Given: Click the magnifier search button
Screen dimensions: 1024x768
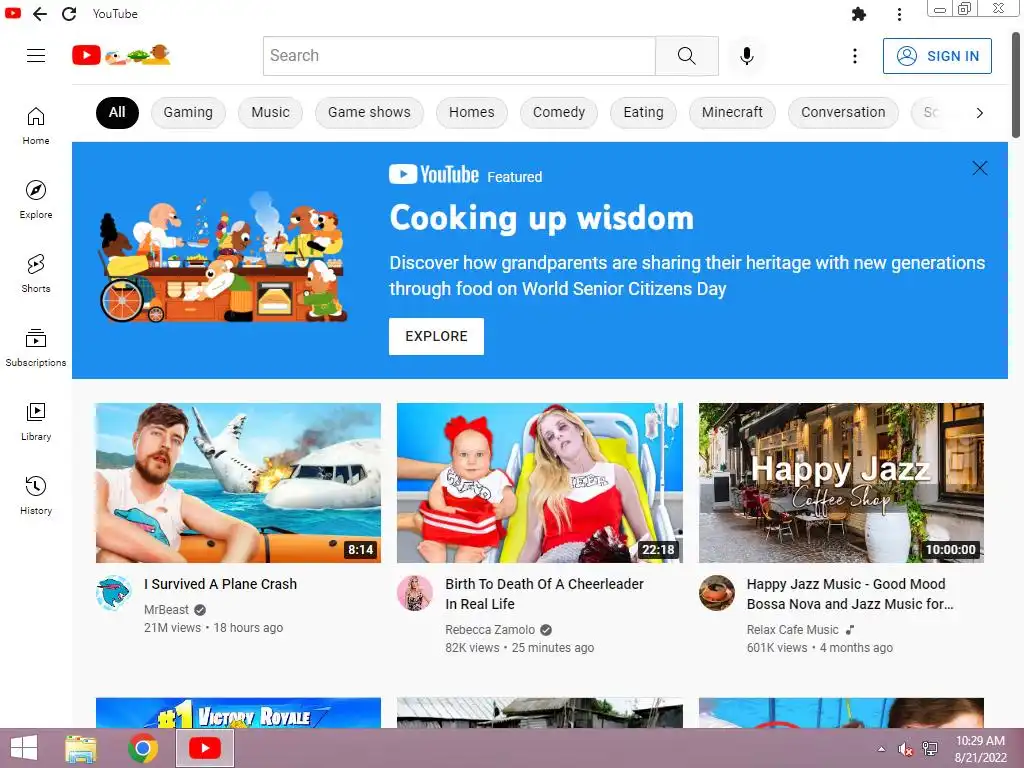Looking at the screenshot, I should click(686, 56).
